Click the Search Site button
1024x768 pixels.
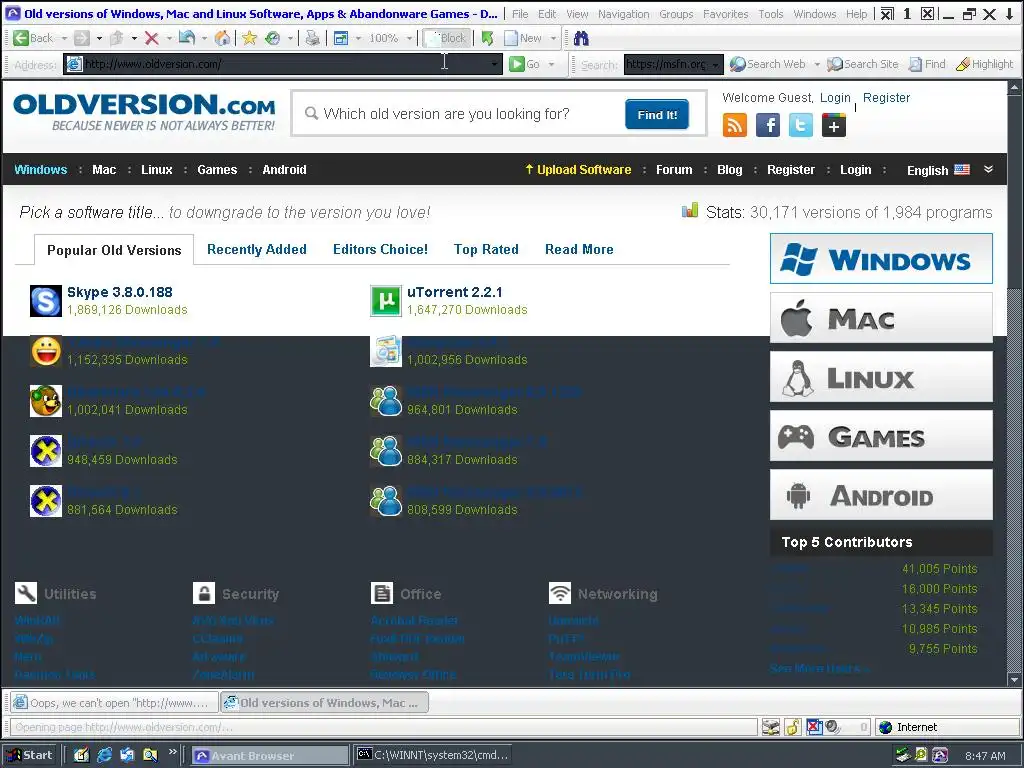(x=863, y=64)
